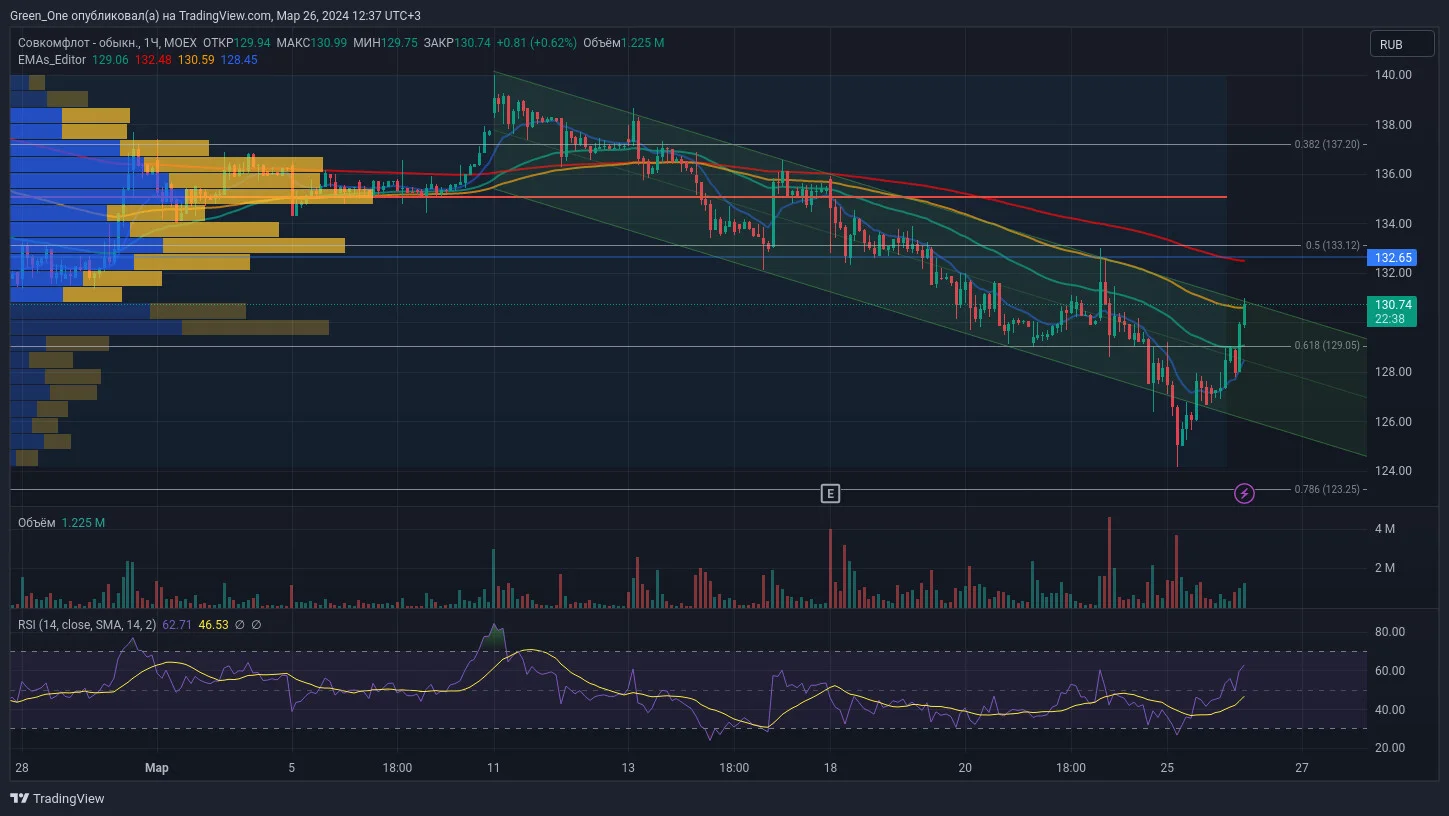1449x816 pixels.
Task: Click the blue EMA value 128.45
Action: click(239, 60)
